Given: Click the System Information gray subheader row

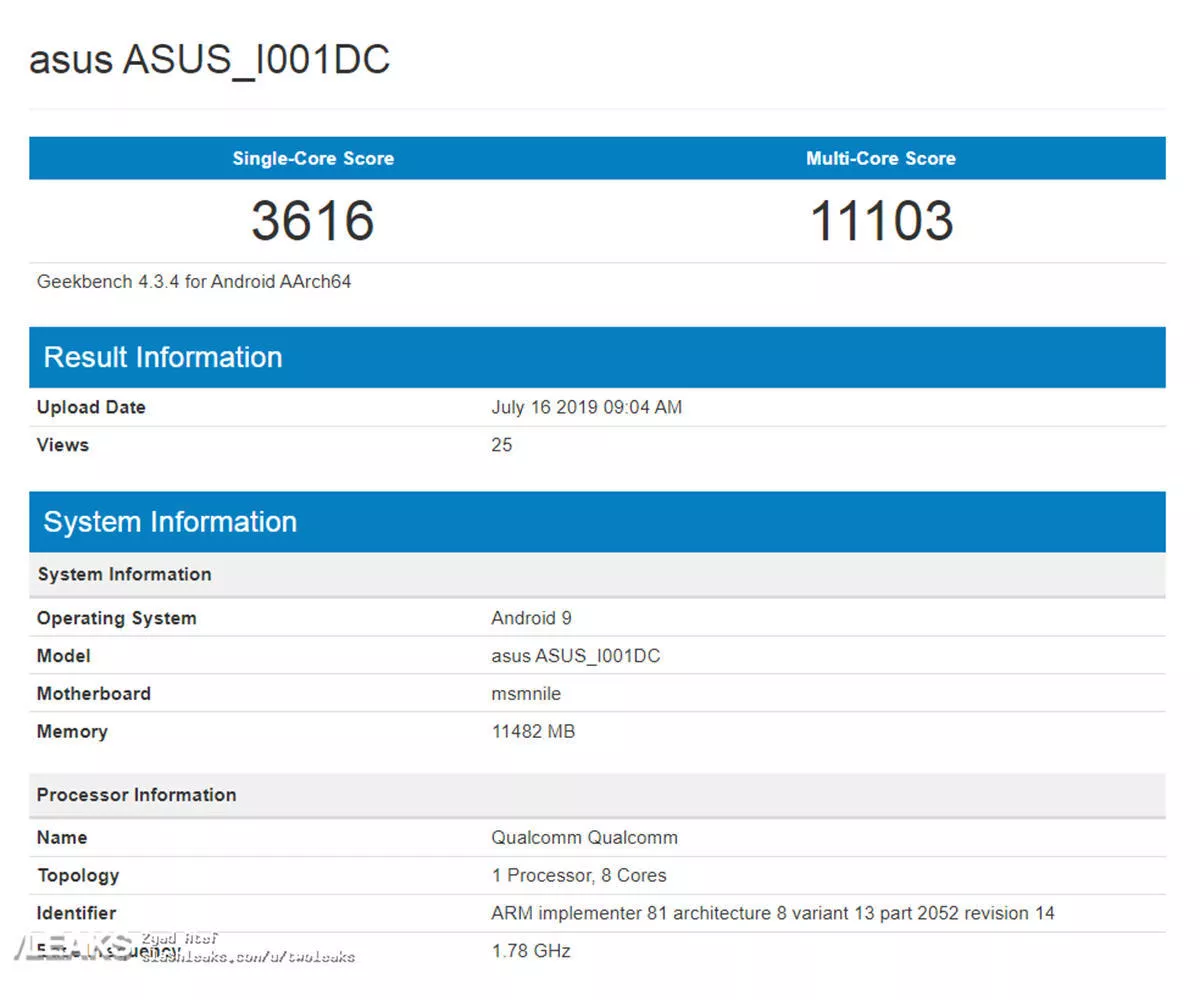Looking at the screenshot, I should 597,574.
